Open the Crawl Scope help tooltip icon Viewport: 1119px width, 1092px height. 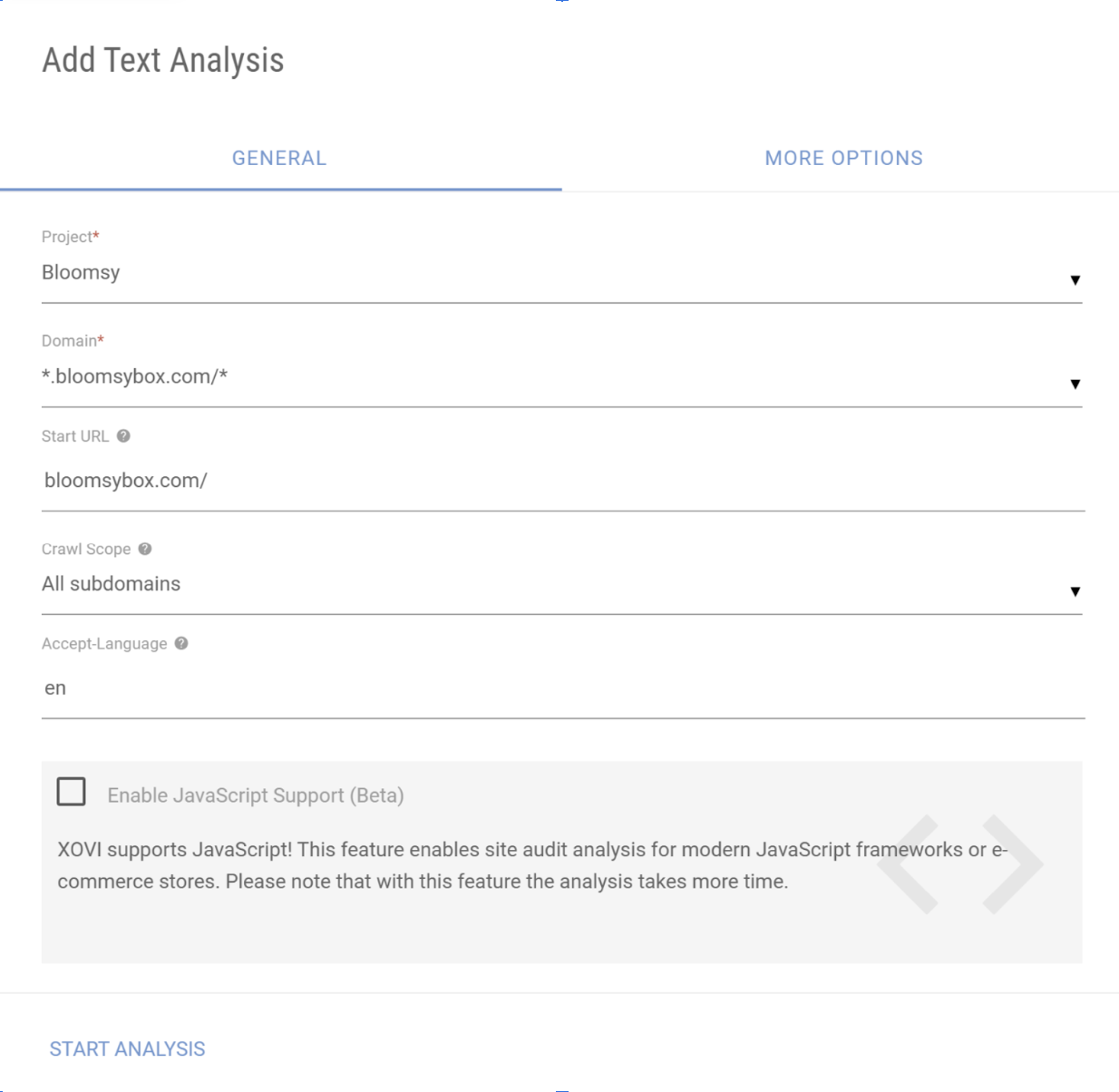[145, 549]
